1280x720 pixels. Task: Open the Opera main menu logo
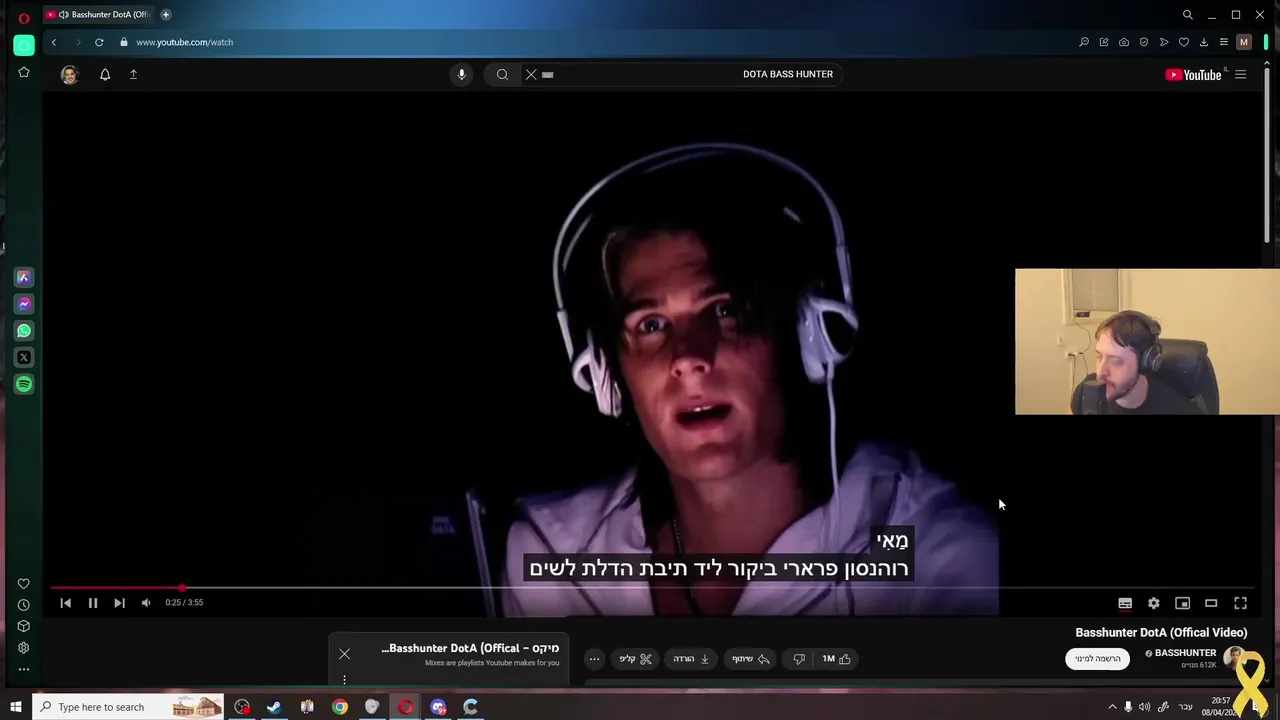24,17
